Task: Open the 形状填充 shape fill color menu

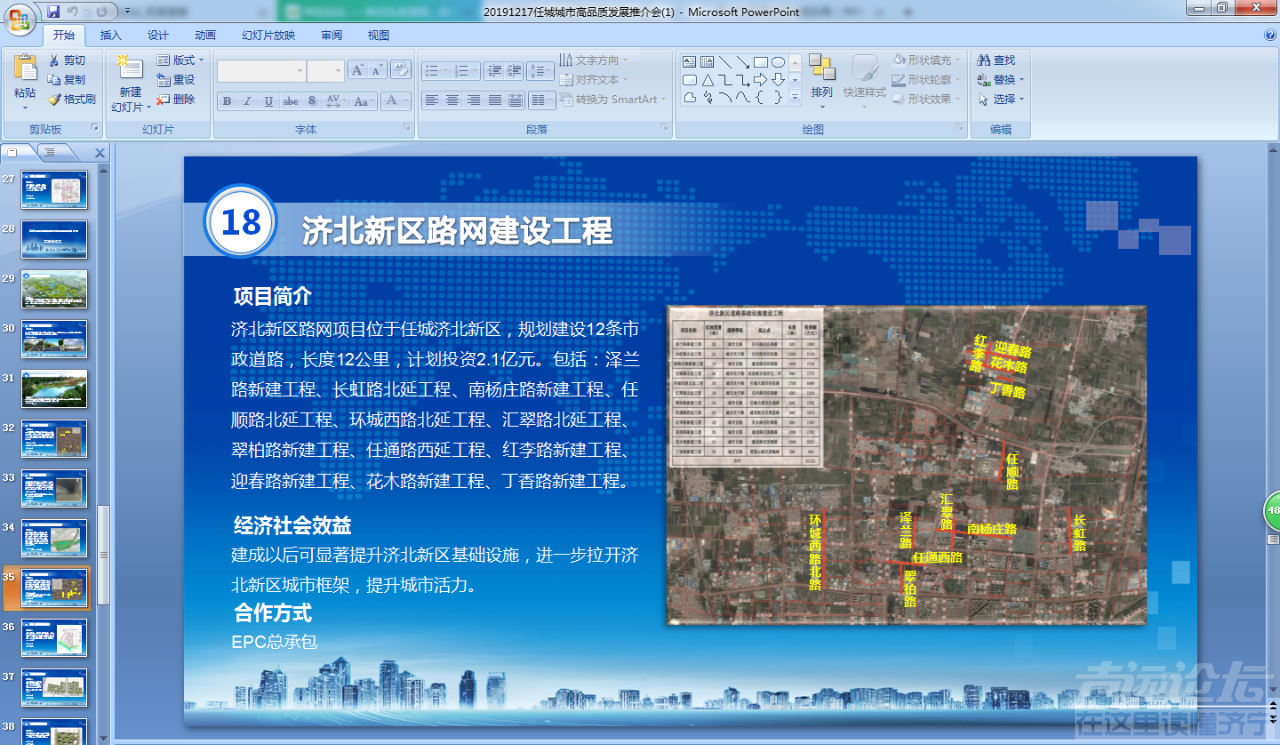Action: coord(928,60)
